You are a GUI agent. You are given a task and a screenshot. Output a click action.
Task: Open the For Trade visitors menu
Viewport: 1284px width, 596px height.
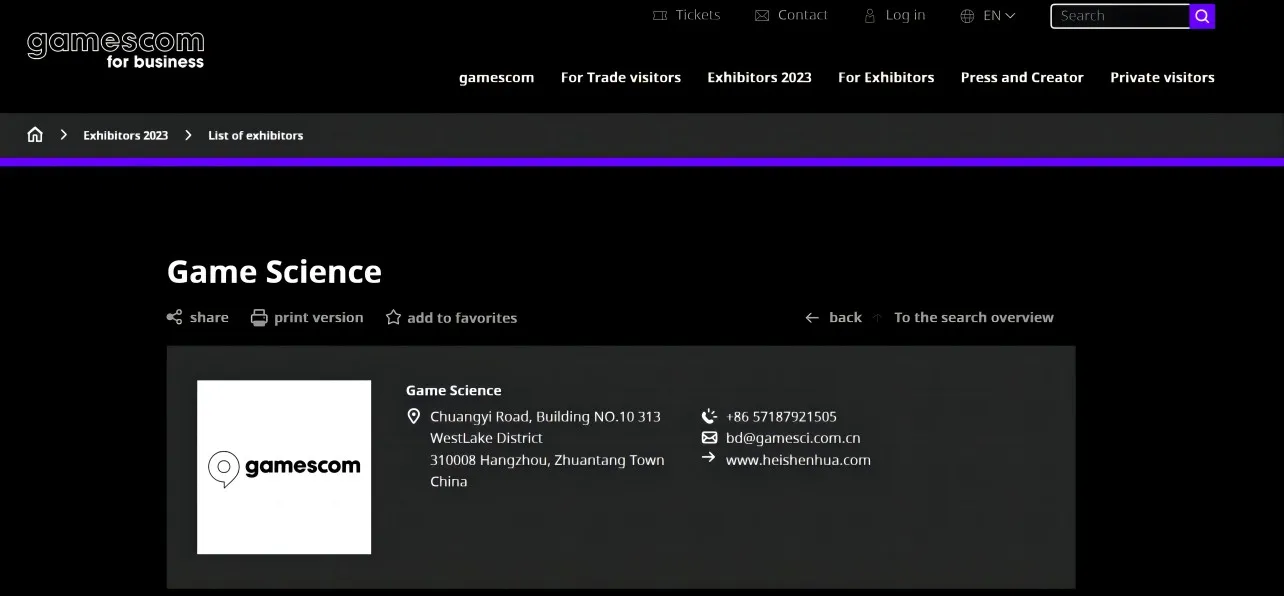[x=620, y=77]
